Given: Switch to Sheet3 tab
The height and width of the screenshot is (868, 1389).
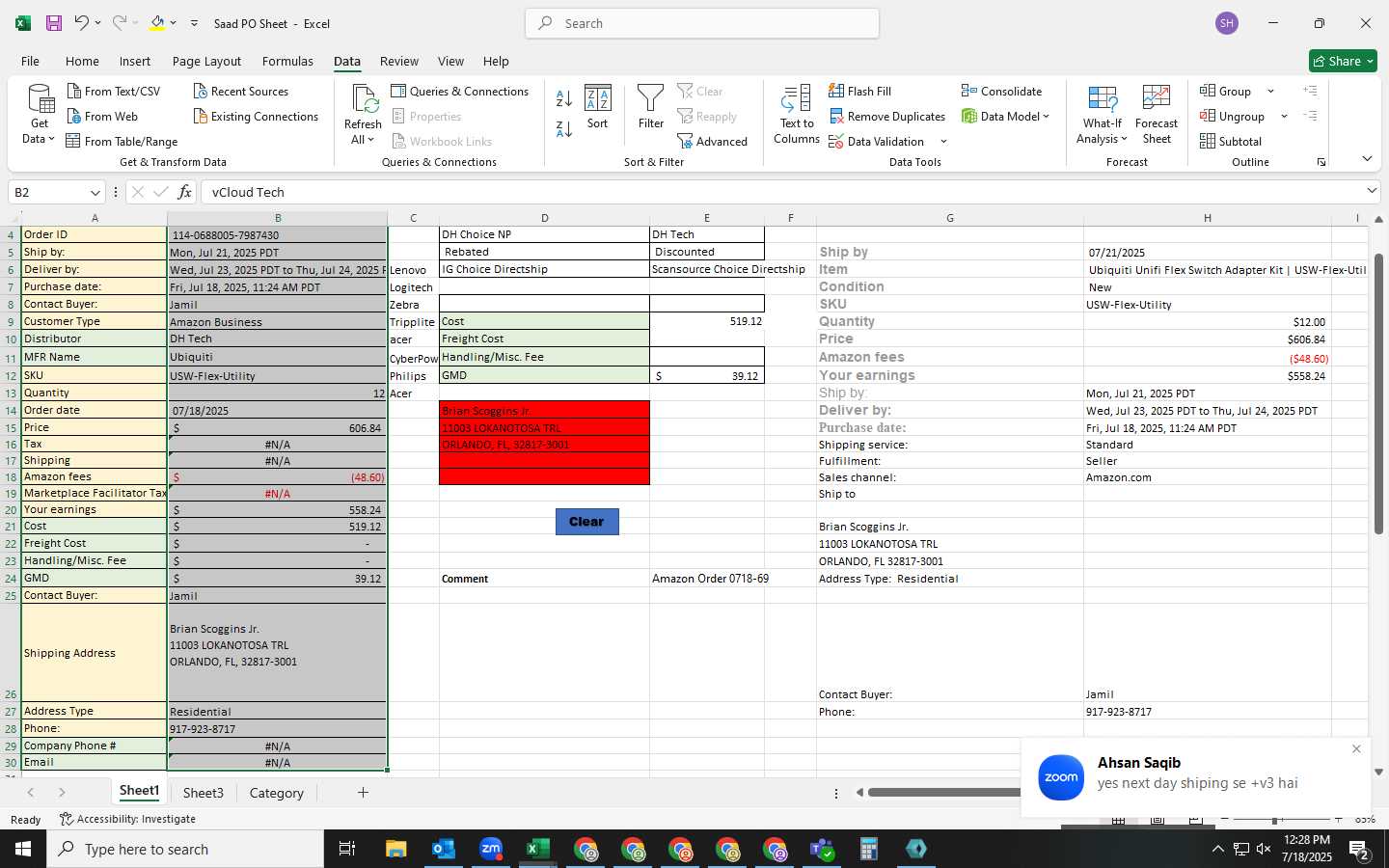Looking at the screenshot, I should click(x=203, y=793).
